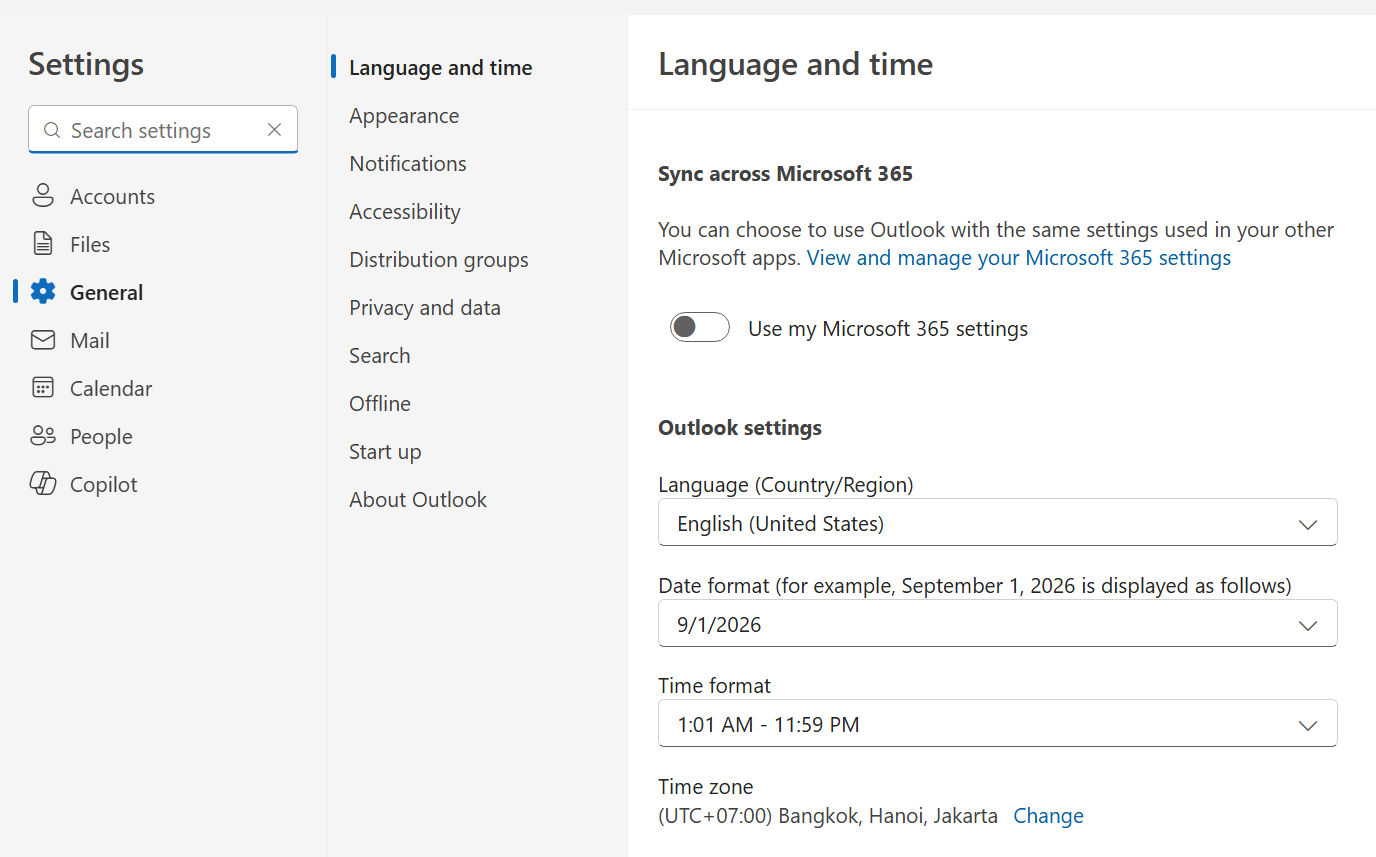Select General label in sidebar
1376x857 pixels.
click(x=107, y=293)
